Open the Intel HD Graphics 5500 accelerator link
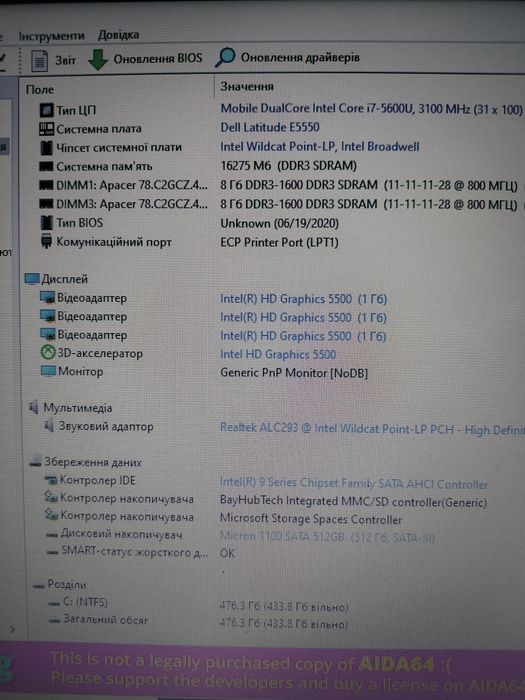525x700 pixels. (278, 354)
